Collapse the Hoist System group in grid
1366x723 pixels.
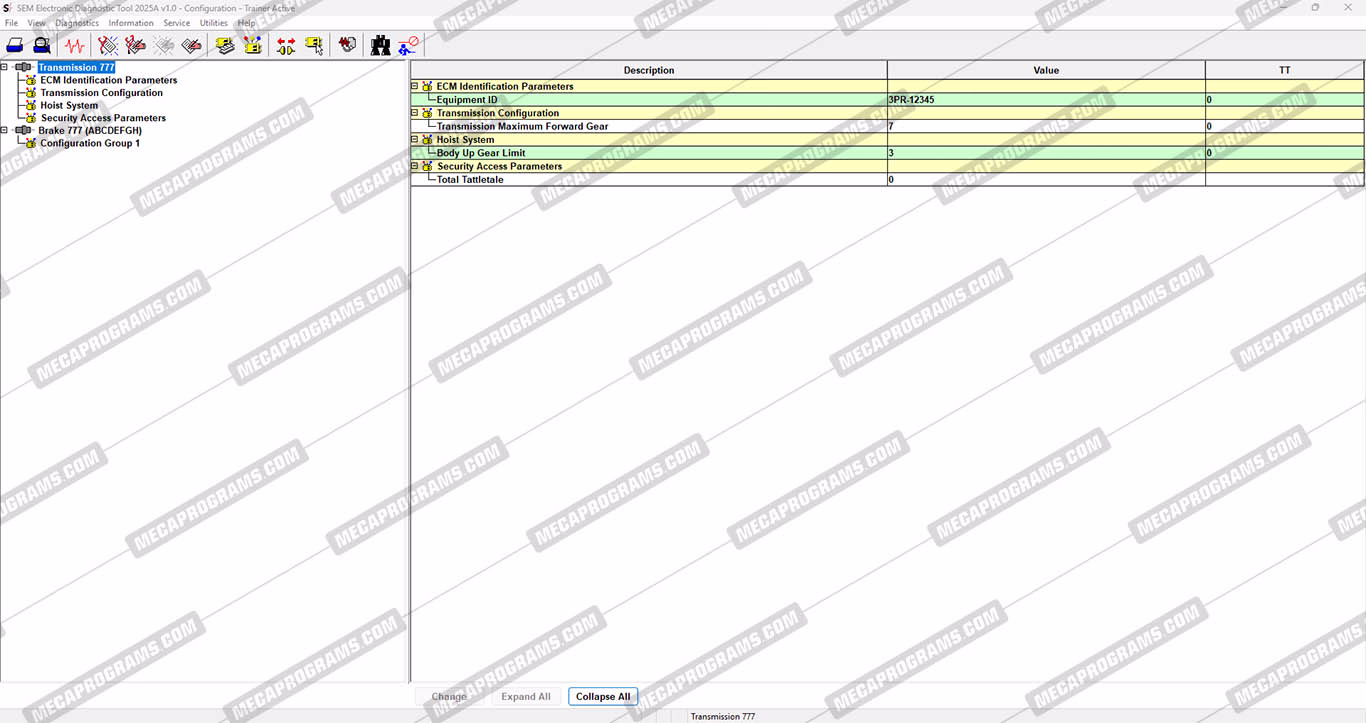(x=415, y=139)
